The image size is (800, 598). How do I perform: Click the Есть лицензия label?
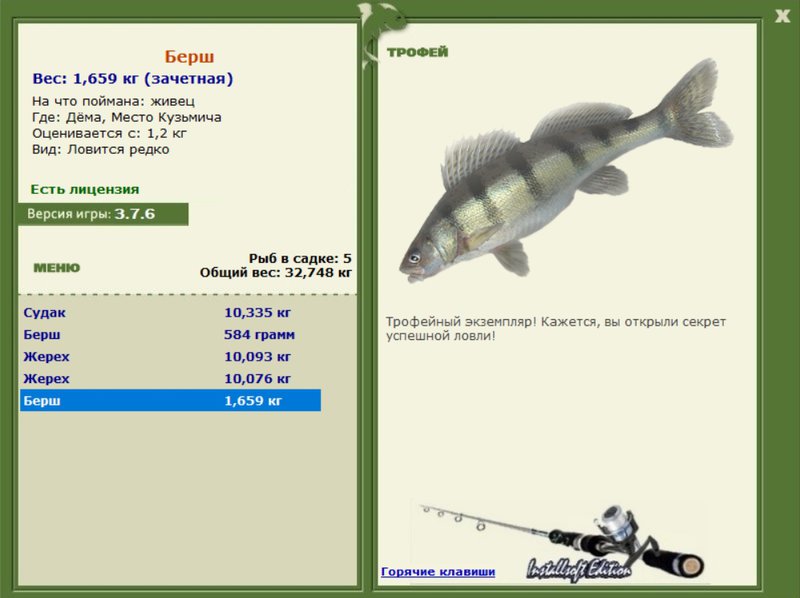pos(84,189)
